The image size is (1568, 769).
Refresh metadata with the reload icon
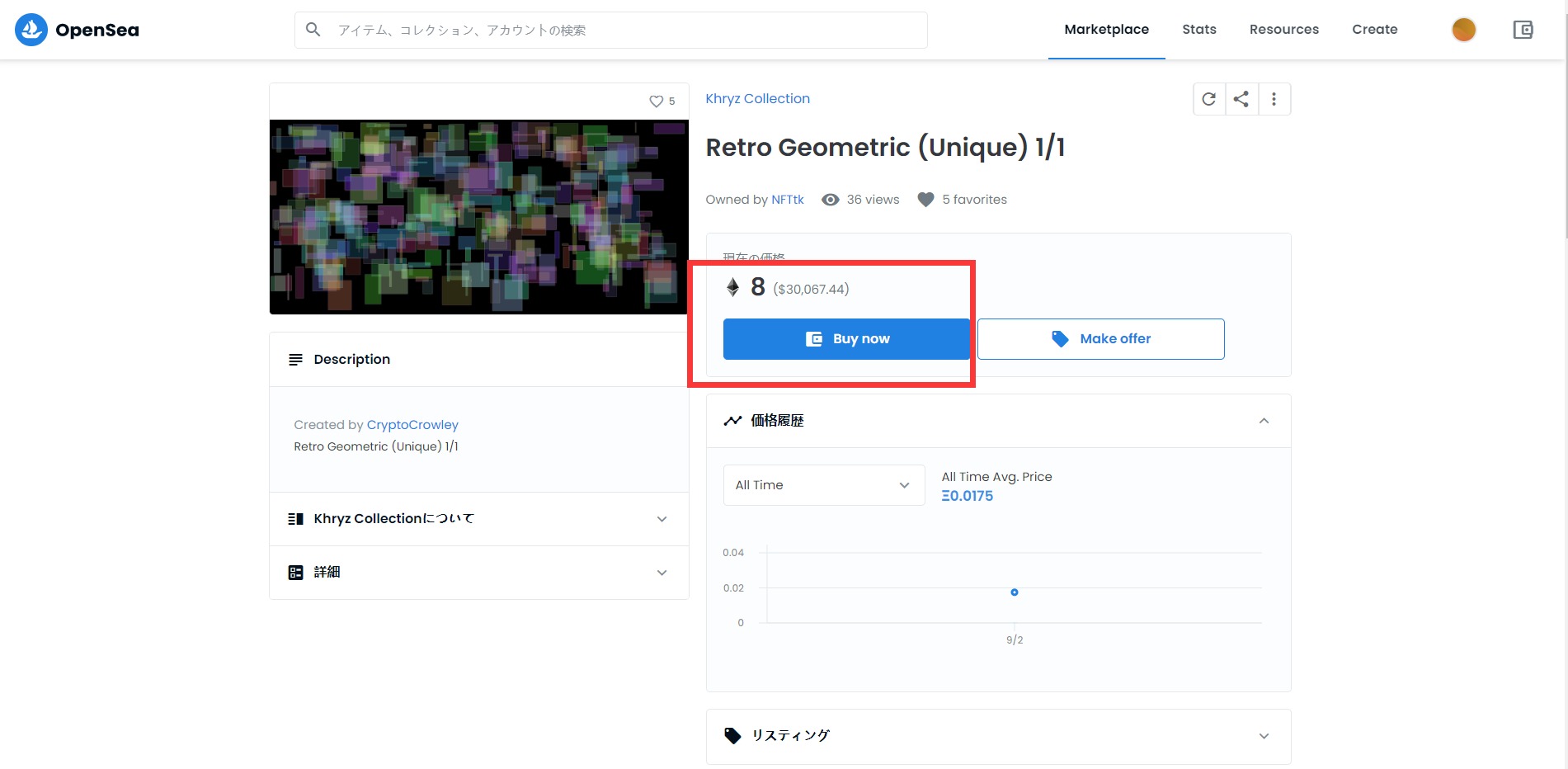point(1208,99)
